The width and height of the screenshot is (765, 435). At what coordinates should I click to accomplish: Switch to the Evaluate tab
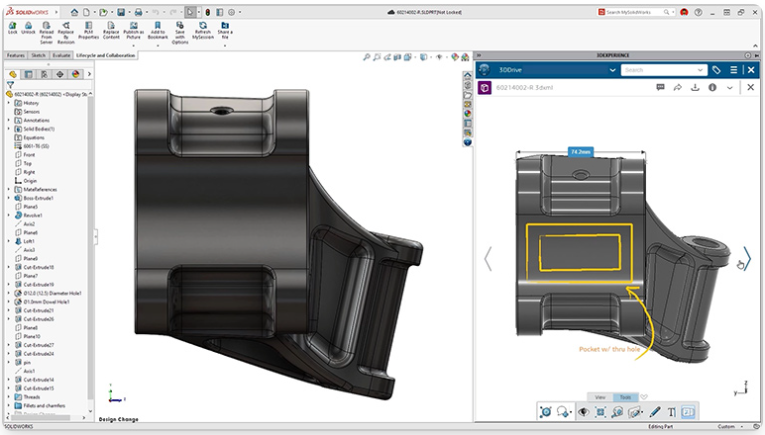[x=62, y=55]
